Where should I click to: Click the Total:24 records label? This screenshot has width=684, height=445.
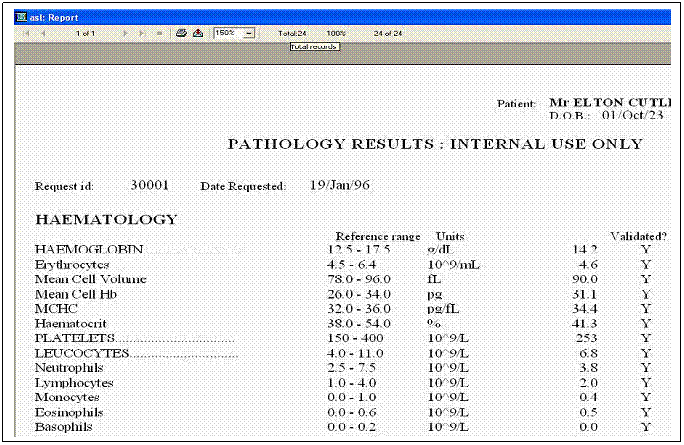click(x=291, y=33)
